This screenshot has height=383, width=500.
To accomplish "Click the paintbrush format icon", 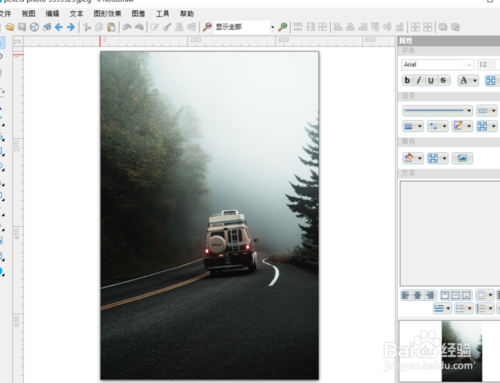I will tap(167, 27).
